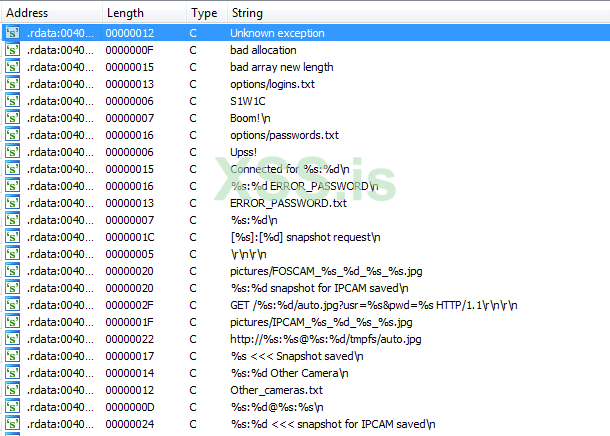
Task: Sort by the String column header
Action: coord(419,13)
